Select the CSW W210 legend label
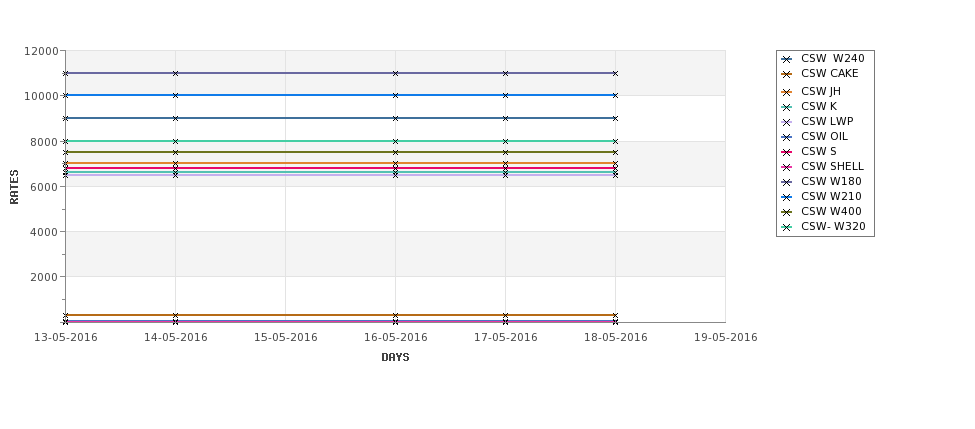Image resolution: width=975 pixels, height=429 pixels. tap(831, 196)
